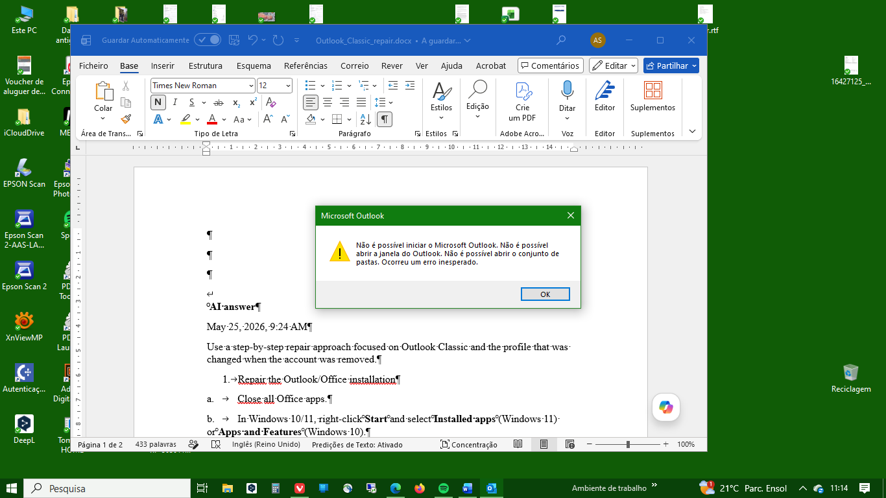Switch to Read Mode view icon
Viewport: 886px width, 498px height.
tap(518, 444)
